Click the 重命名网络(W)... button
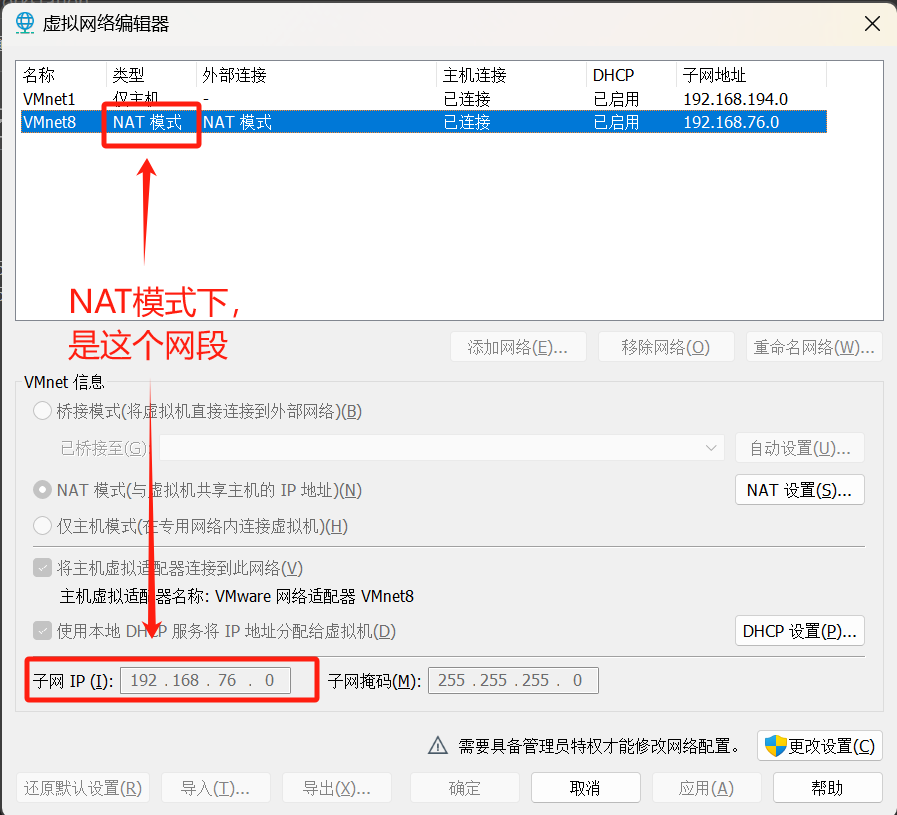 point(814,347)
